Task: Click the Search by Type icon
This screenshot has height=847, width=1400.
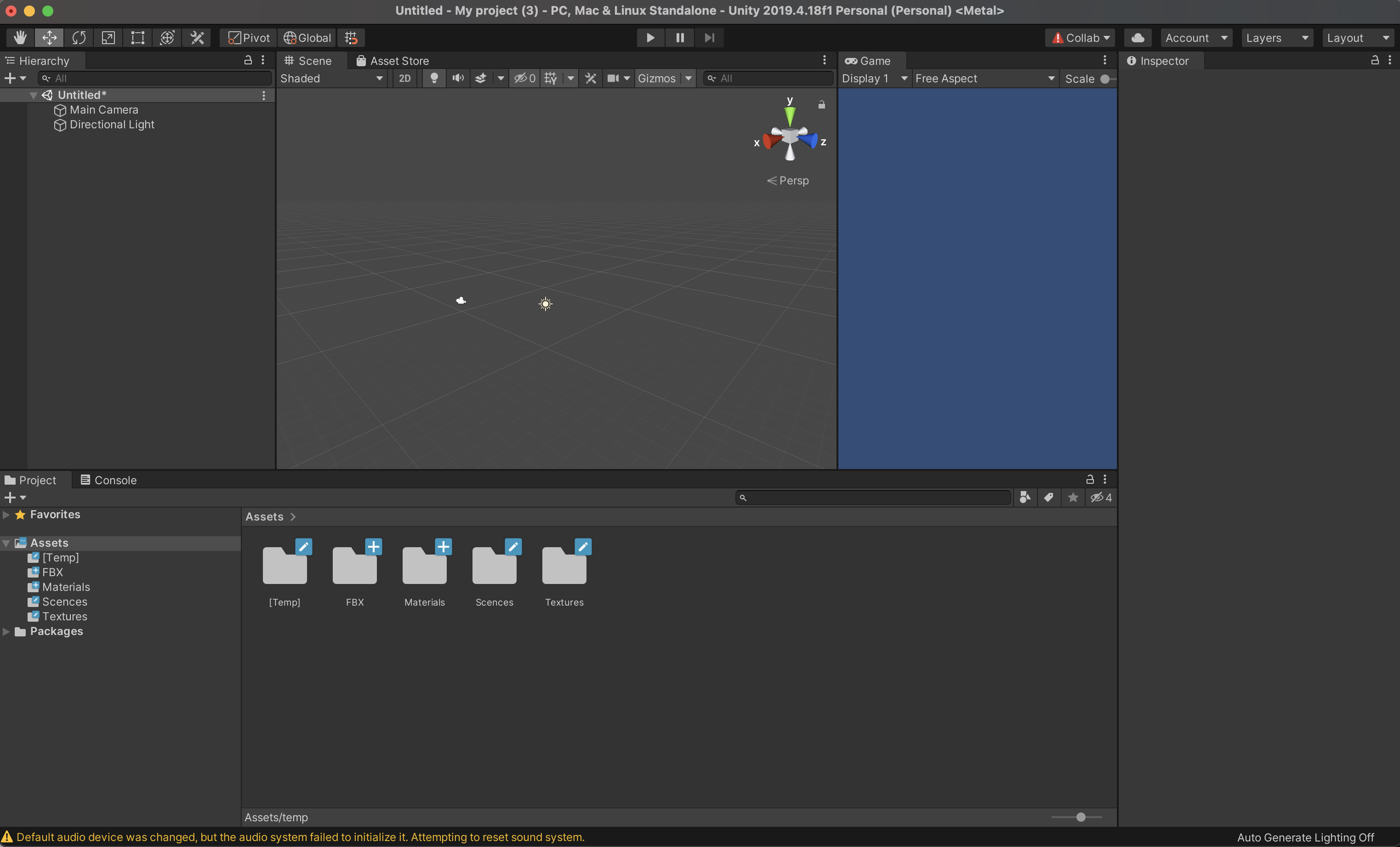Action: click(x=1024, y=498)
